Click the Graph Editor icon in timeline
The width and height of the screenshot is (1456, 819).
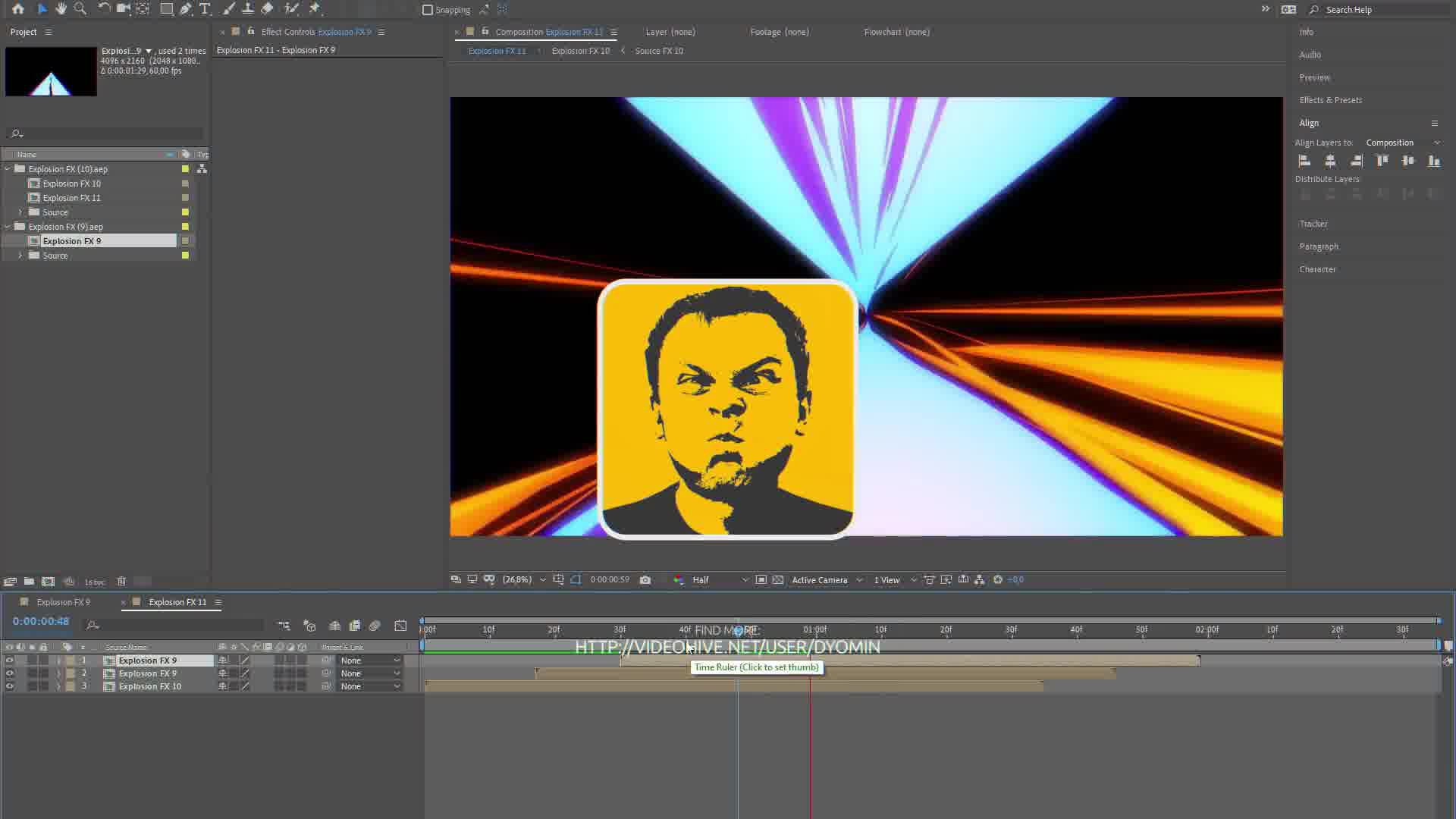coord(400,626)
